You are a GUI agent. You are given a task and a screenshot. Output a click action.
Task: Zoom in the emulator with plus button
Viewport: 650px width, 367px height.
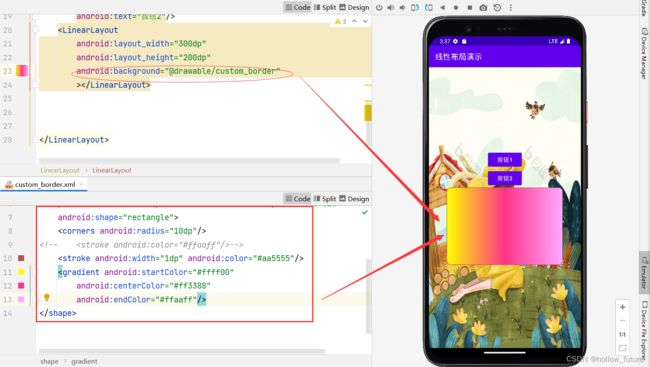(x=622, y=307)
